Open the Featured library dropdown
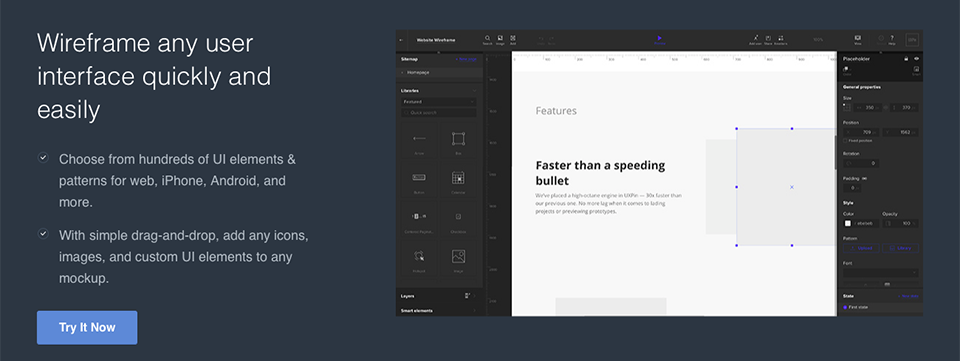The height and width of the screenshot is (361, 960). 438,102
